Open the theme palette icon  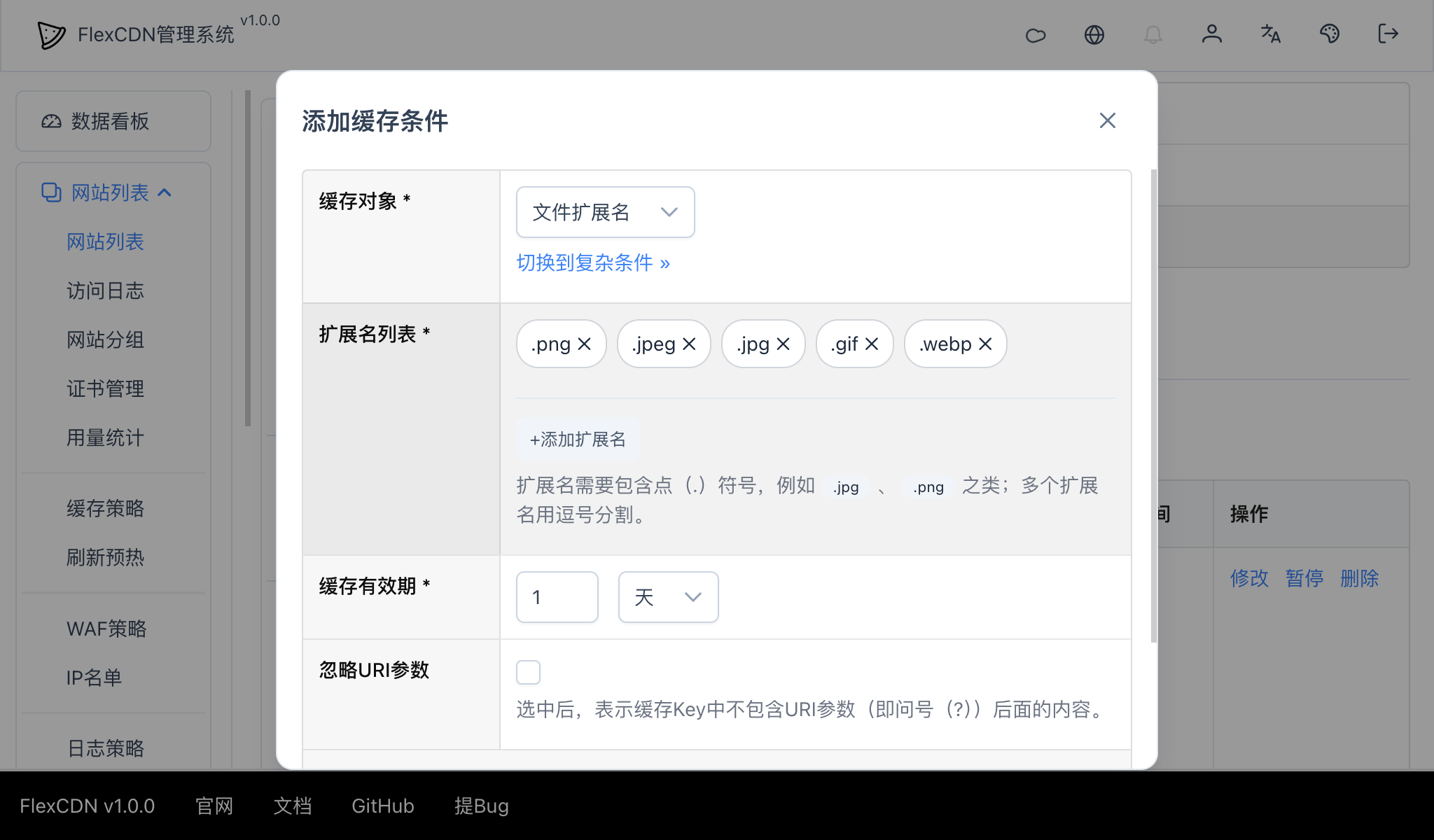pos(1330,34)
